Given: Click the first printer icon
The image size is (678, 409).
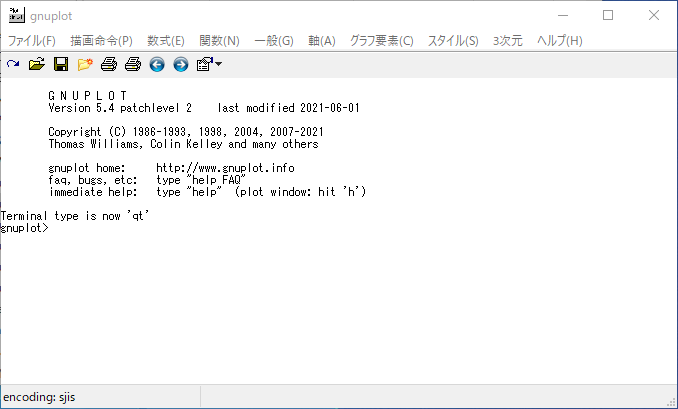Looking at the screenshot, I should [109, 64].
